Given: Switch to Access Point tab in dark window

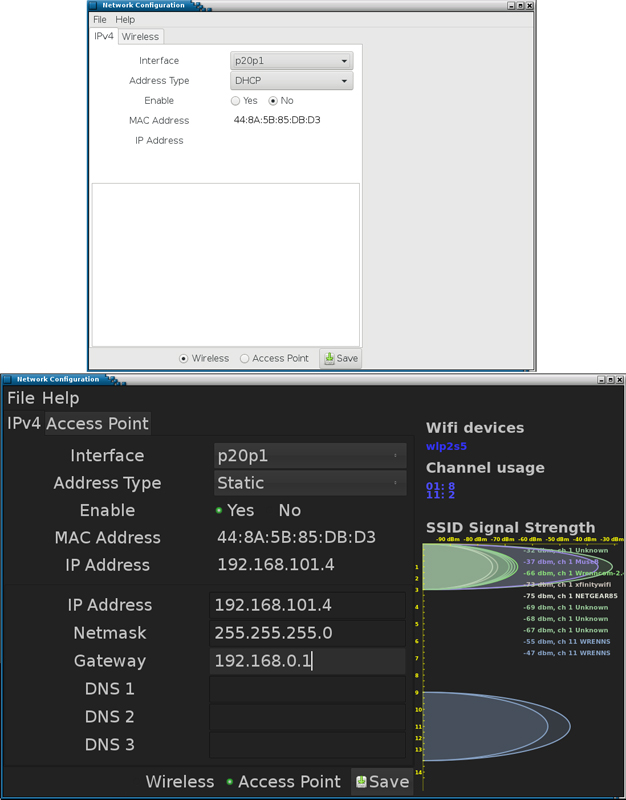Looking at the screenshot, I should point(97,423).
